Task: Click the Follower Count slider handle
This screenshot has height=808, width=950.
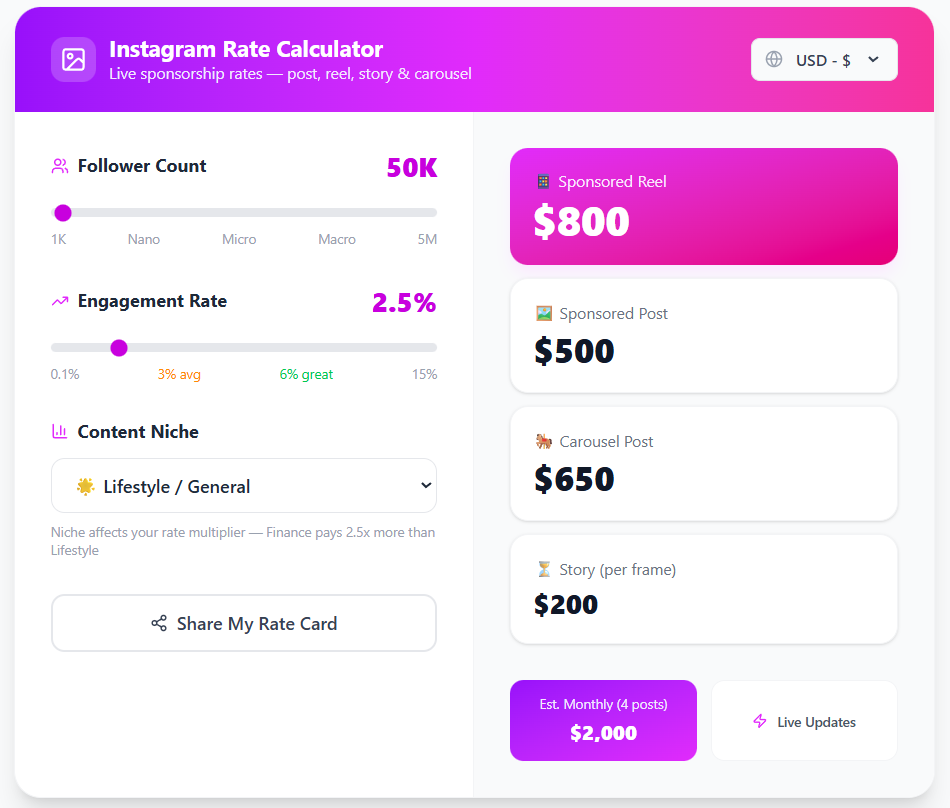Action: point(63,213)
